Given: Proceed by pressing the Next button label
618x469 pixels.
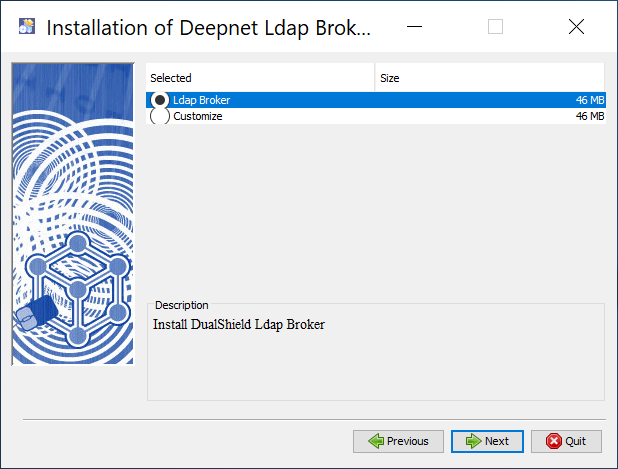Looking at the screenshot, I should click(x=497, y=441).
